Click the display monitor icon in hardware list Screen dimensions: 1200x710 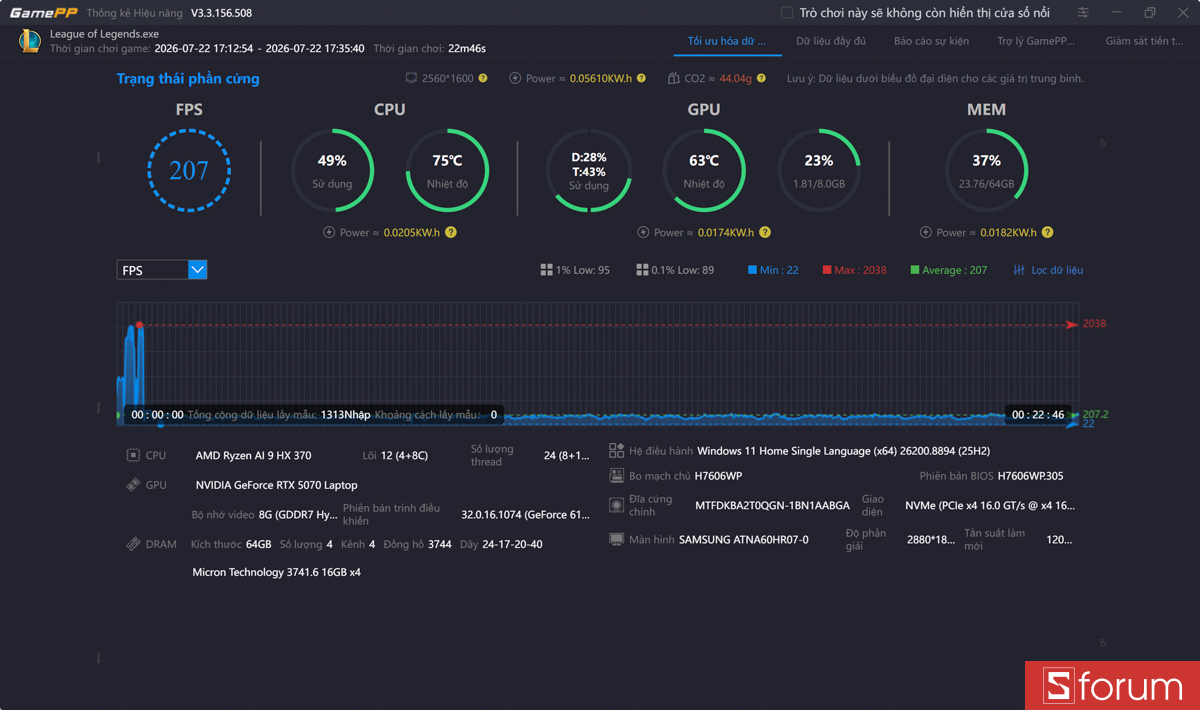coord(616,539)
